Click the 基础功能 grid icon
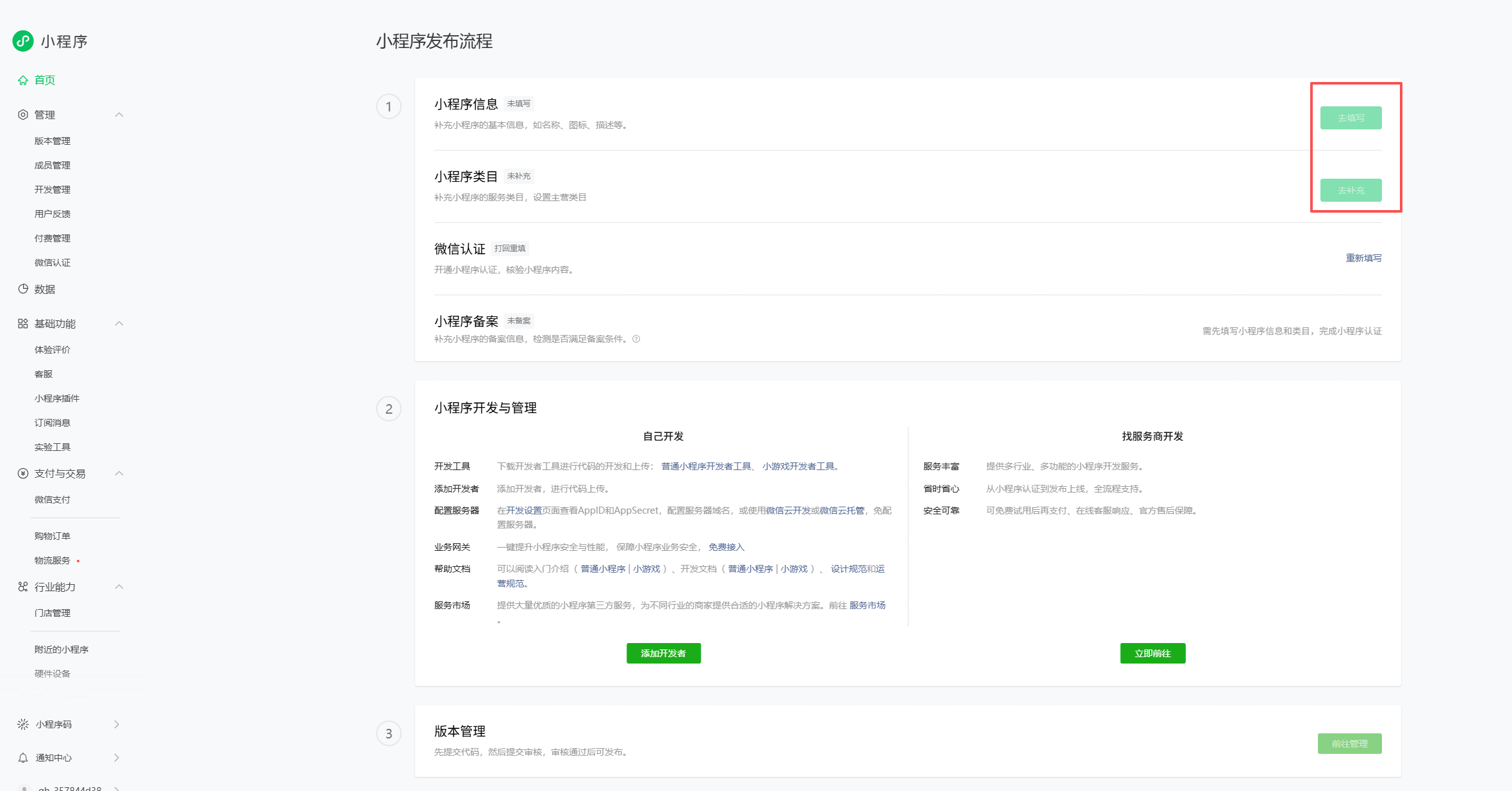The image size is (1512, 791). pos(23,323)
